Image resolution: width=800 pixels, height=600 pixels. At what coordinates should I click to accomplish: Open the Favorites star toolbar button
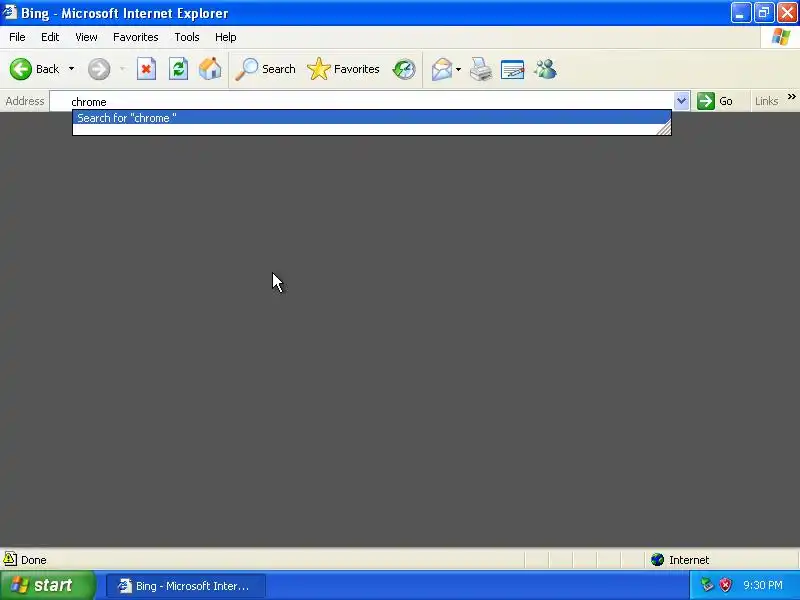coord(343,69)
